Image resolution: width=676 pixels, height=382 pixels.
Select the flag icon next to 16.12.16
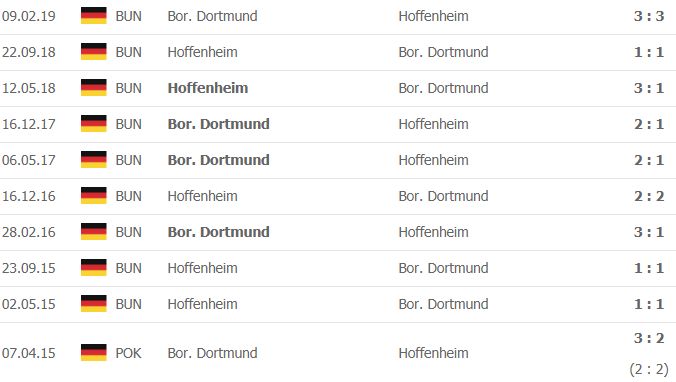coord(94,196)
